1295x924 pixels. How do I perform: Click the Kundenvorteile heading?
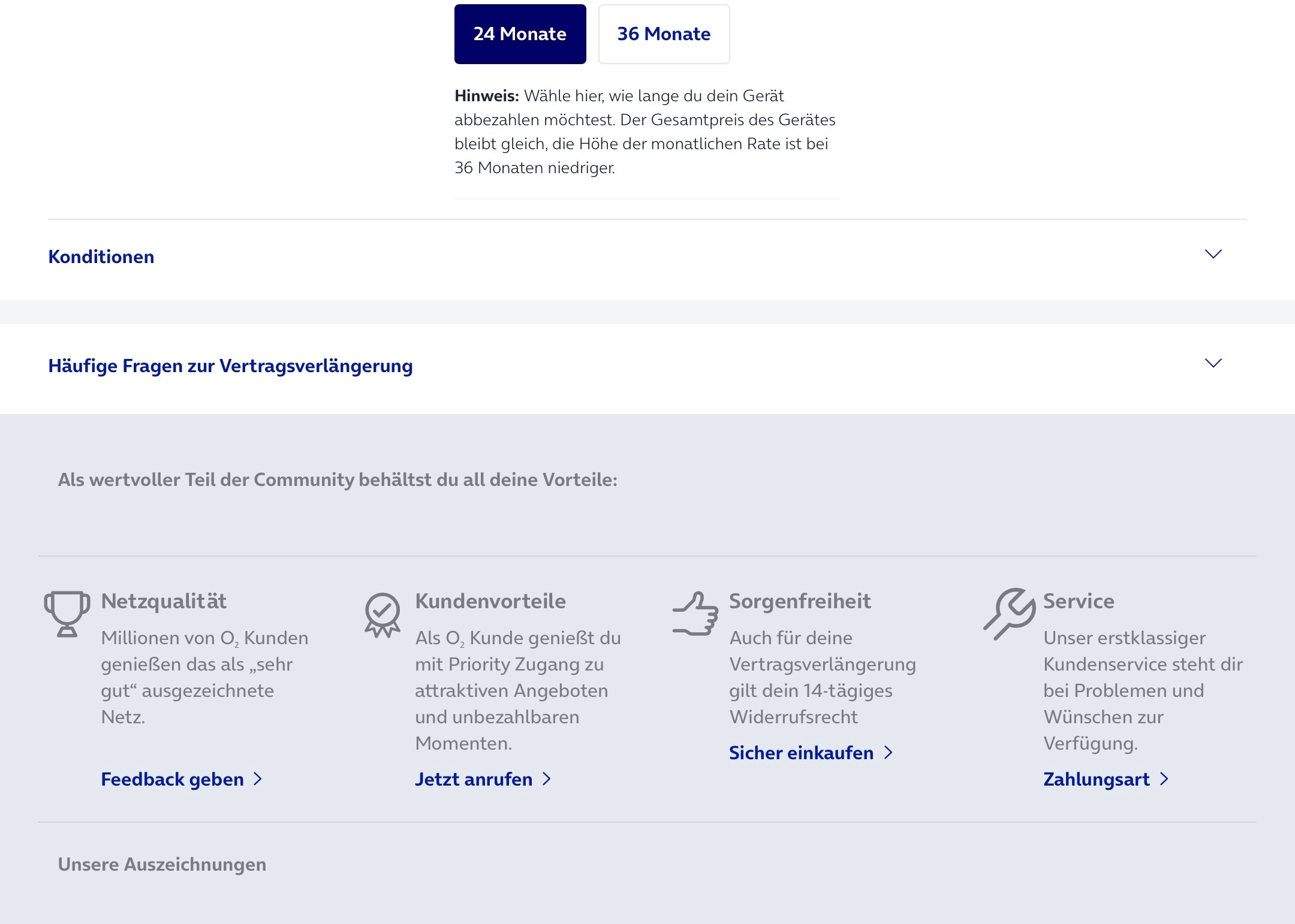(490, 601)
